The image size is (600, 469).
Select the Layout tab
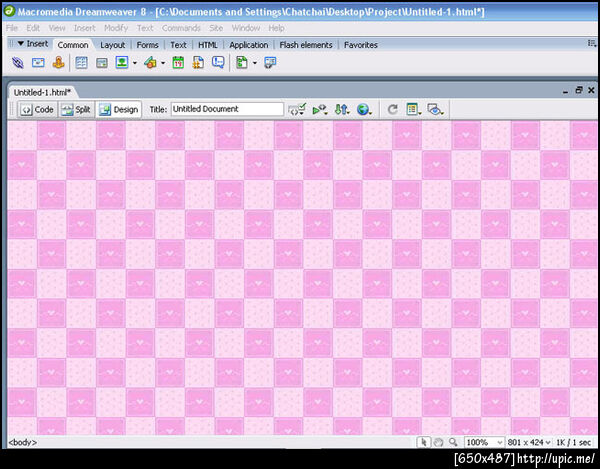[x=112, y=45]
